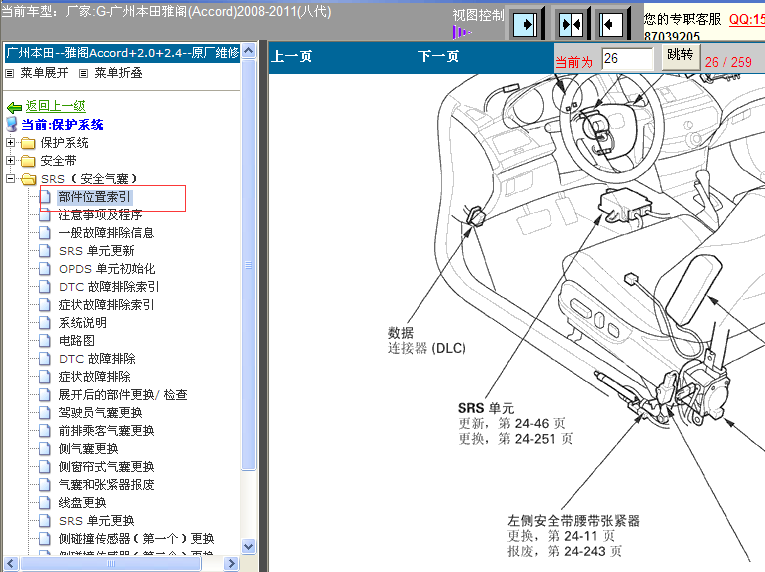The height and width of the screenshot is (572, 765).
Task: Open 气囊和张紧器报废 item
Action: 106,485
